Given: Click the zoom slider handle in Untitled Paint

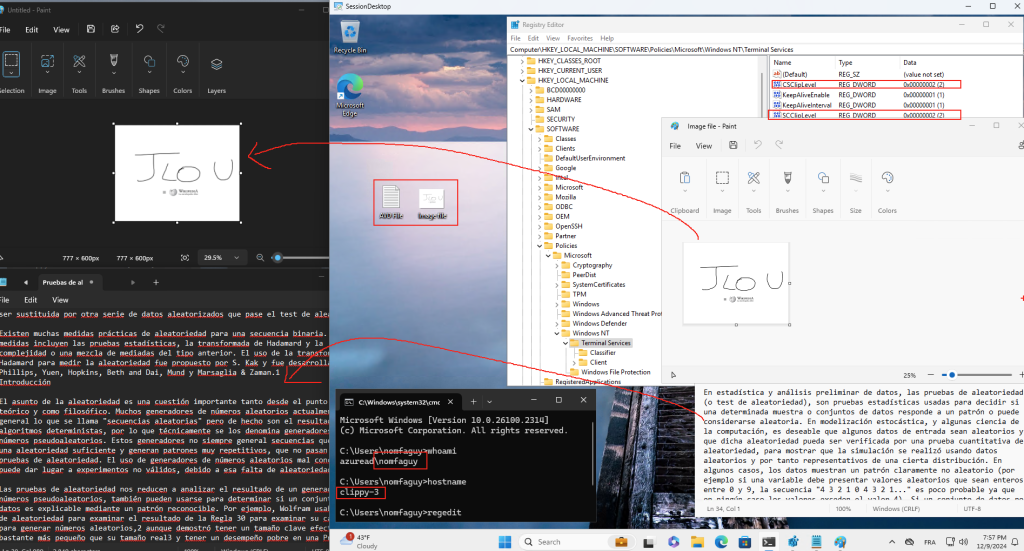Looking at the screenshot, I should pyautogui.click(x=278, y=258).
